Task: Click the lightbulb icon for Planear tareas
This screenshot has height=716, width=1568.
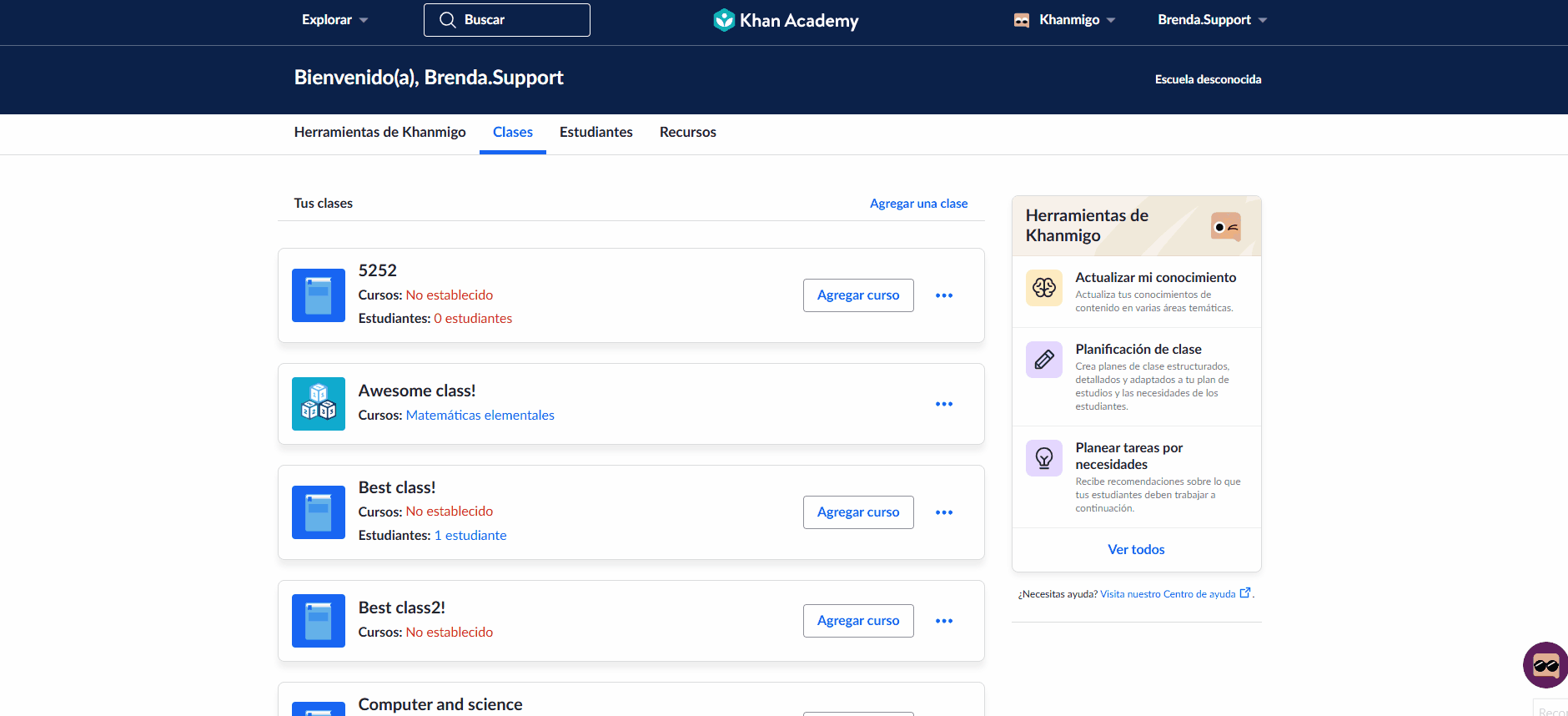Action: click(x=1044, y=458)
